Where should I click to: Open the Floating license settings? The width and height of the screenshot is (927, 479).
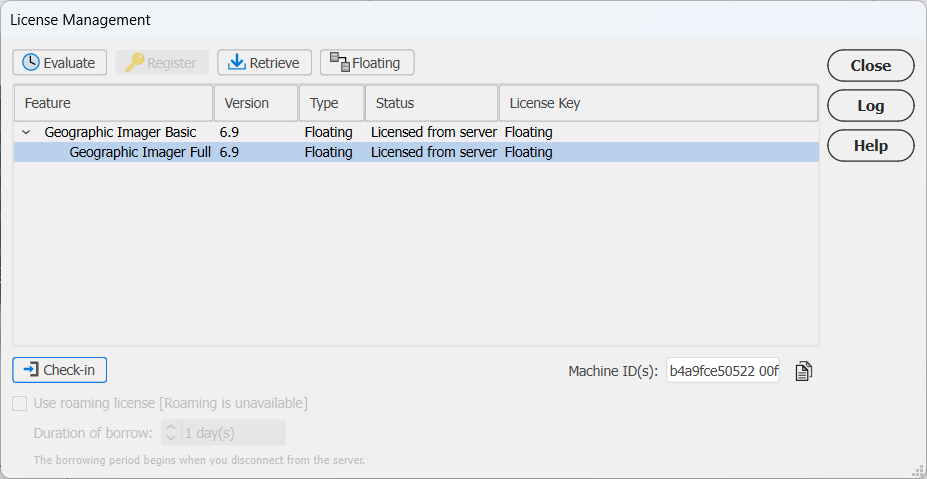coord(367,63)
